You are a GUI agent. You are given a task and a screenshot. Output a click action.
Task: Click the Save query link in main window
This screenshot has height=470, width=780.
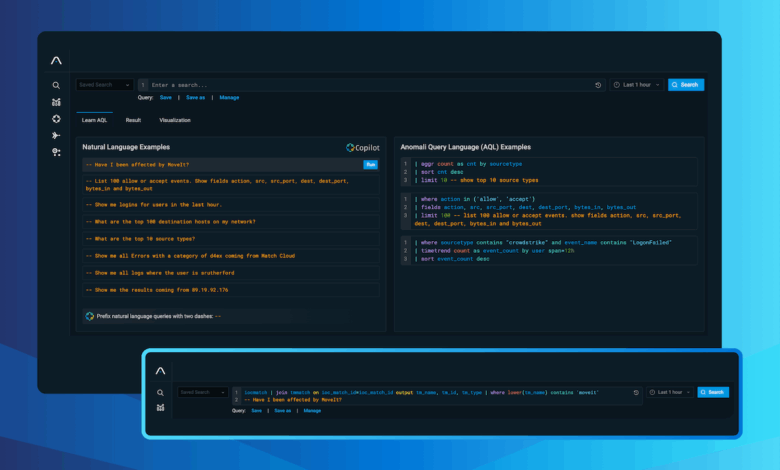pos(166,97)
